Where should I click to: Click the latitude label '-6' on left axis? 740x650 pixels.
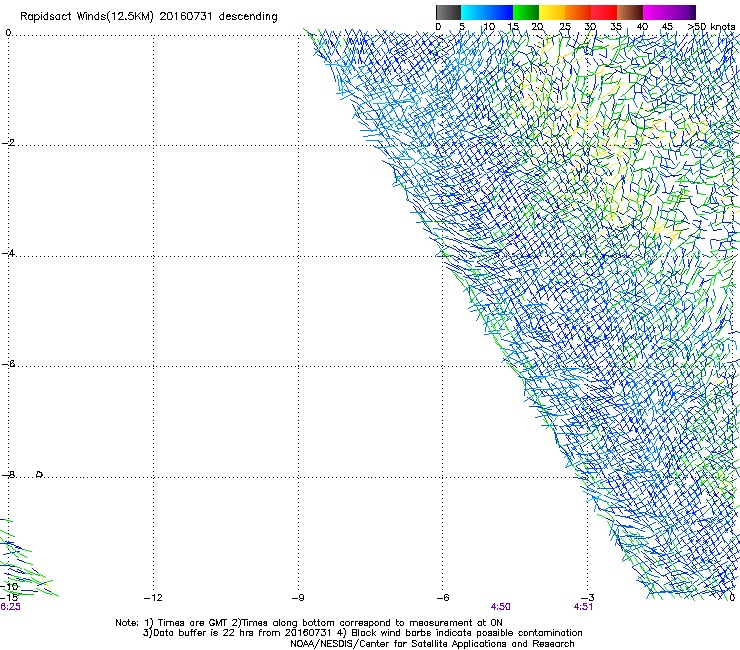click(9, 364)
